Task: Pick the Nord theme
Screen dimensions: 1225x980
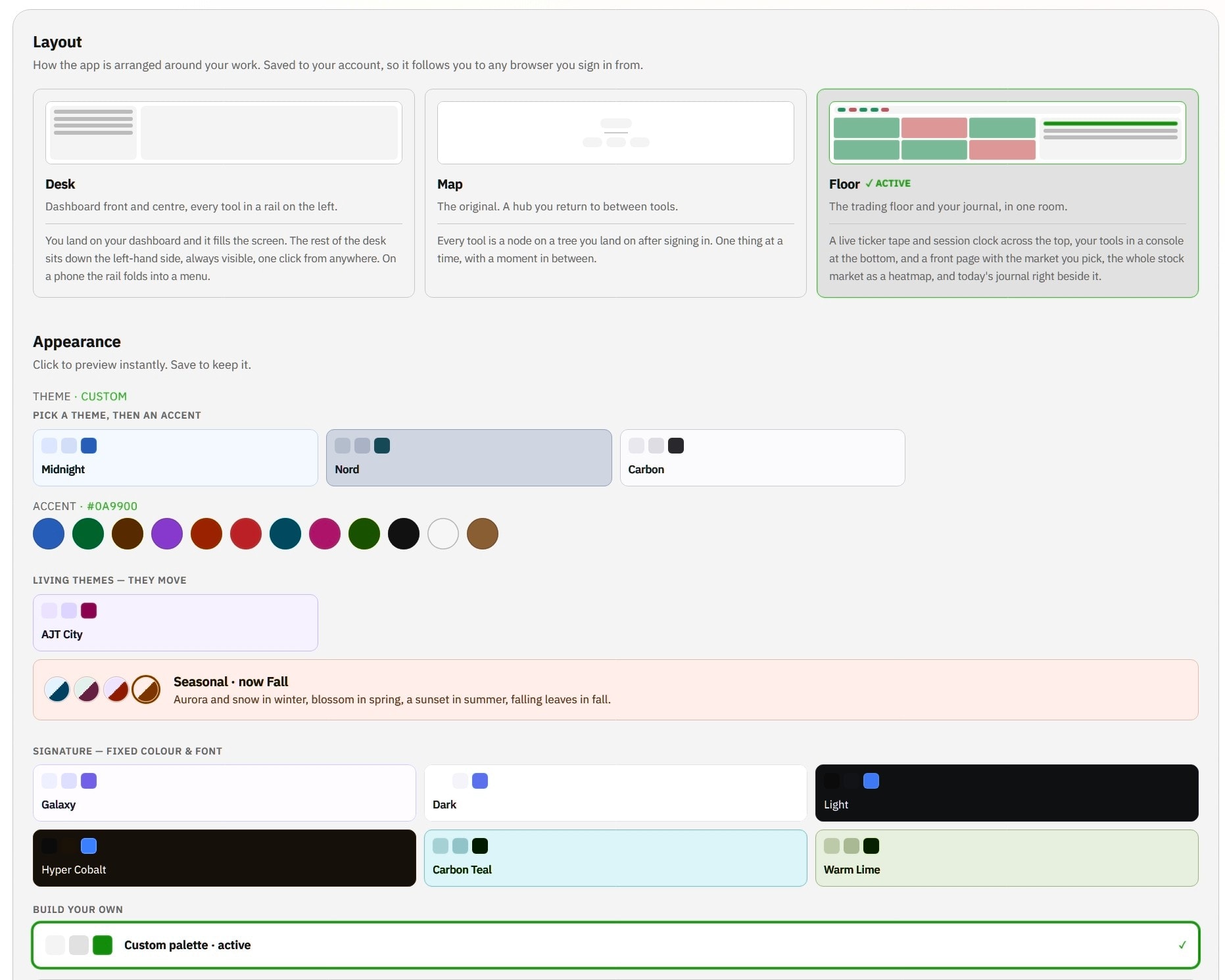Action: pos(469,458)
